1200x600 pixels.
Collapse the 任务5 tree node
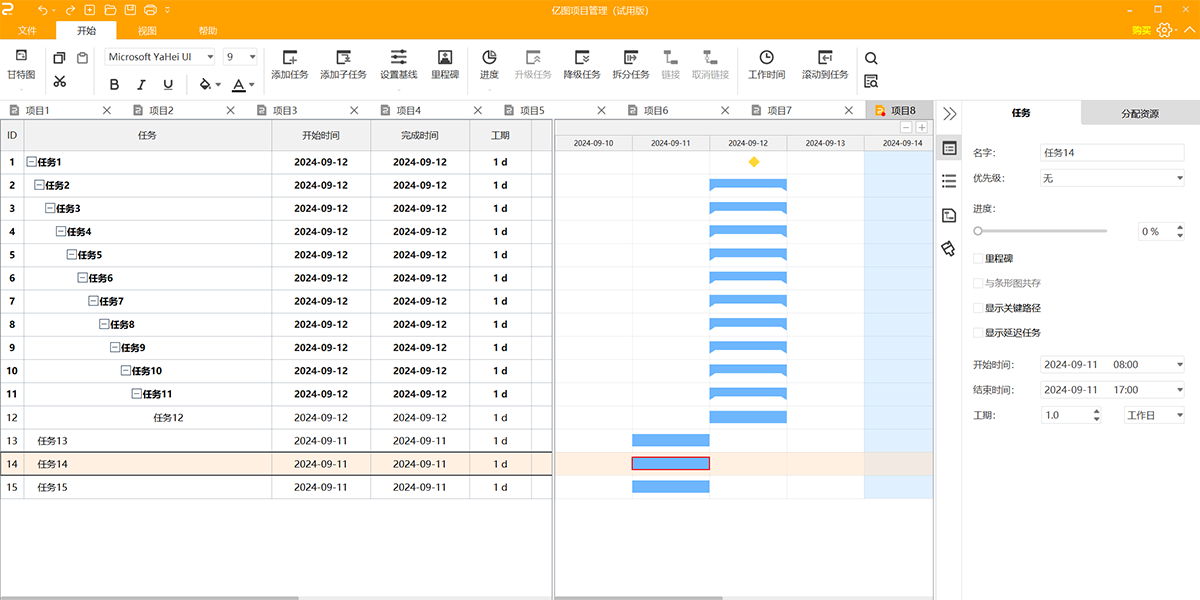pyautogui.click(x=72, y=255)
